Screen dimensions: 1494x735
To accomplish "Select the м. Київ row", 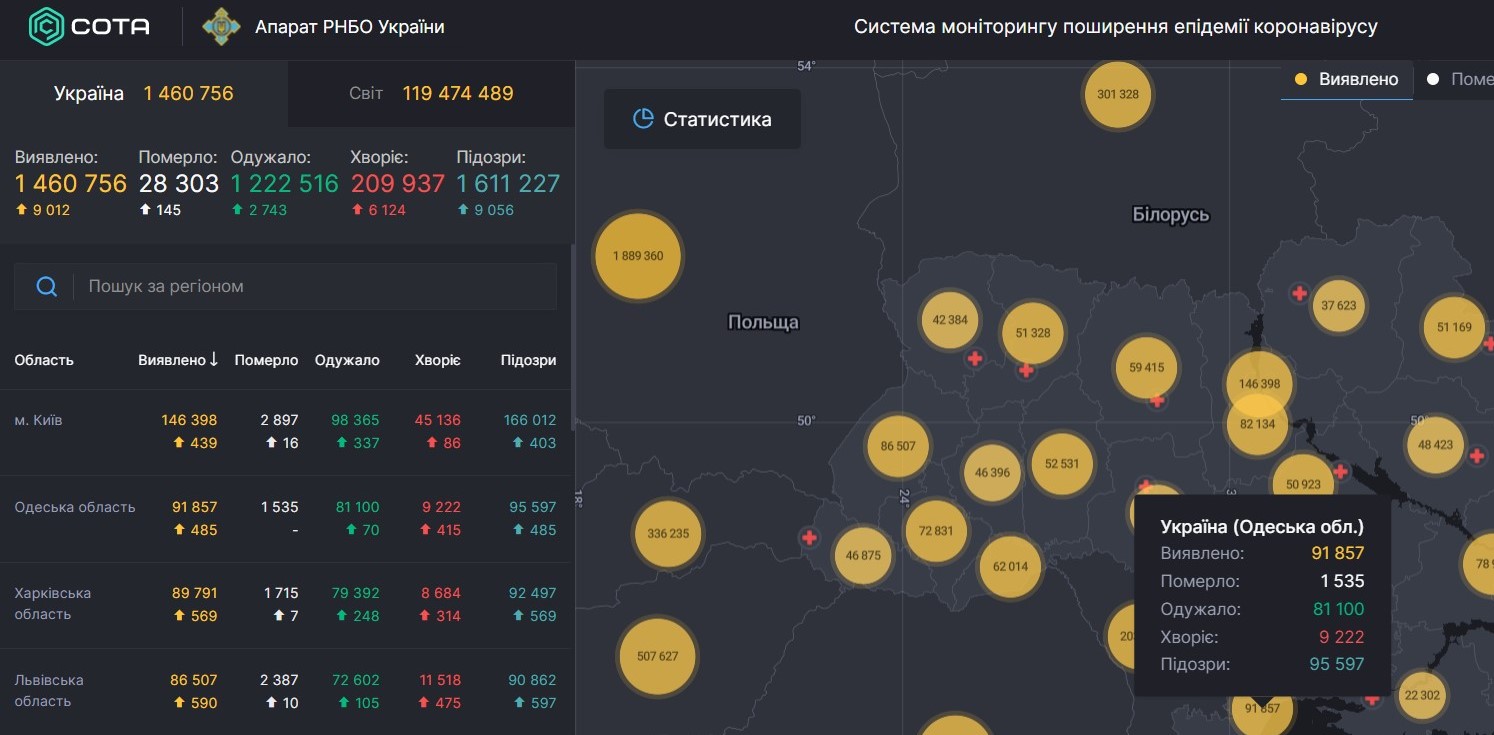I will click(x=286, y=432).
